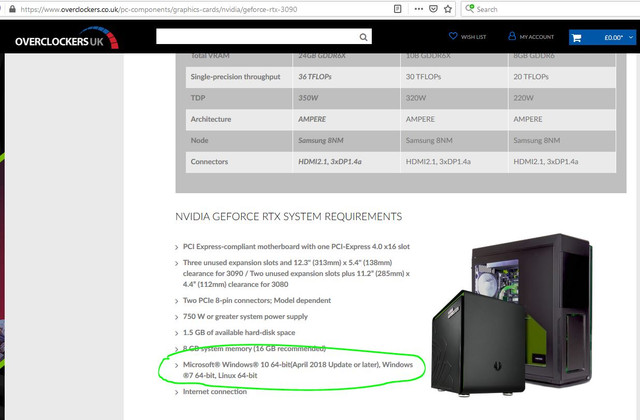Click the 1.5 GB hard-disk space requirement

[x=239, y=332]
